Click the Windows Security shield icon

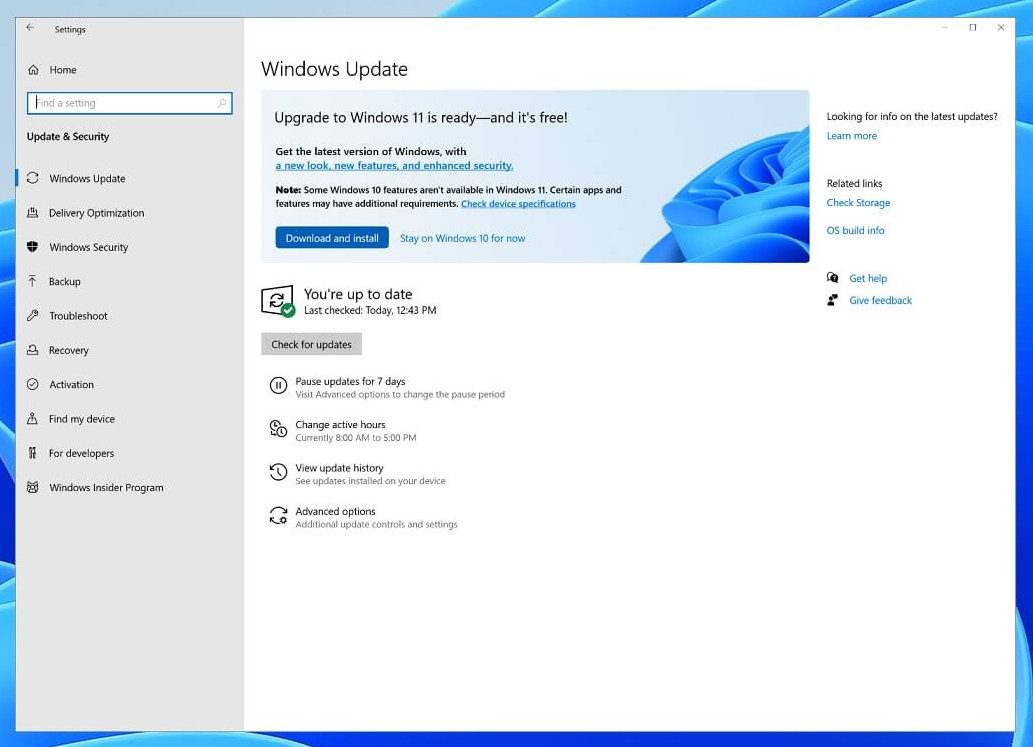point(32,246)
